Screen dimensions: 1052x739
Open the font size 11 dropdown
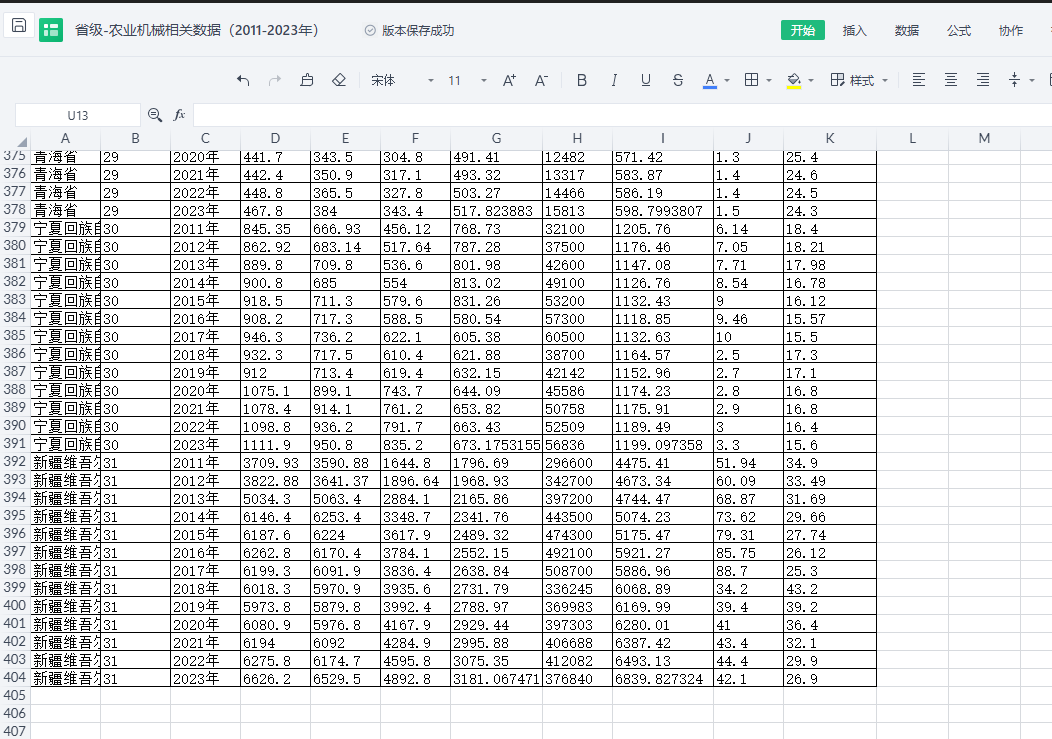click(x=467, y=81)
